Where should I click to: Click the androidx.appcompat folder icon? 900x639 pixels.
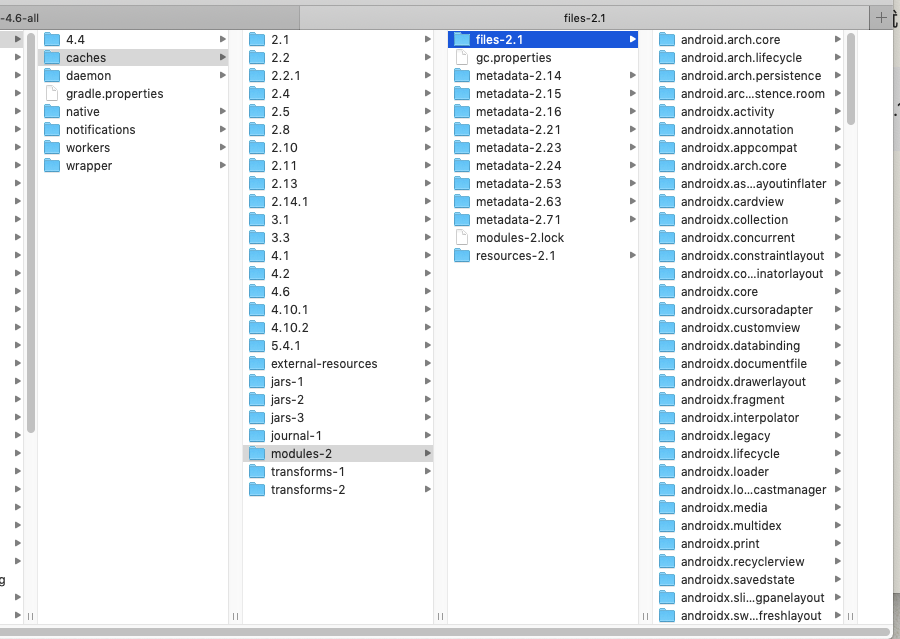click(x=667, y=148)
